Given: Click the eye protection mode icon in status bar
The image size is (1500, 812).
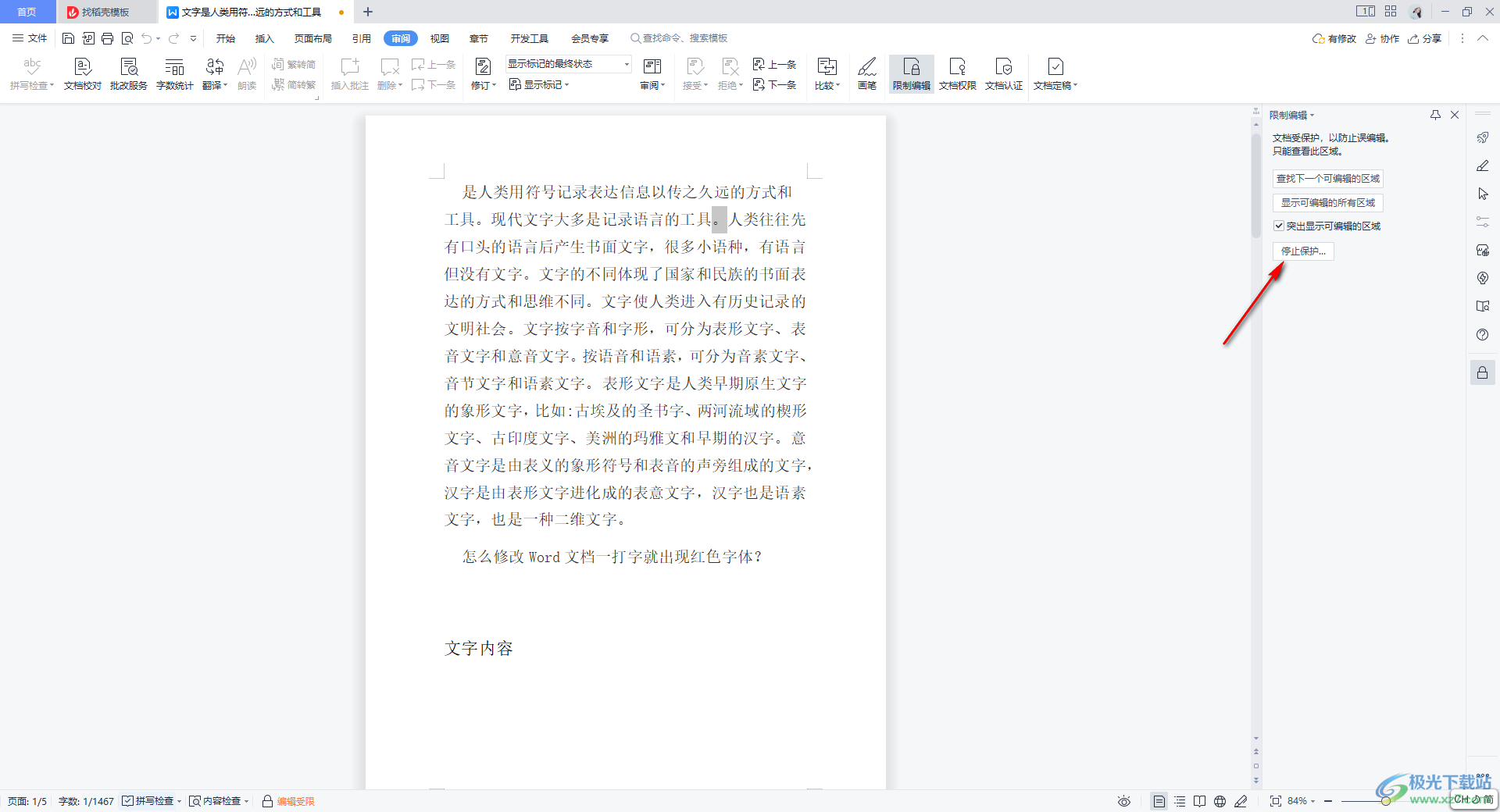Looking at the screenshot, I should 1123,801.
